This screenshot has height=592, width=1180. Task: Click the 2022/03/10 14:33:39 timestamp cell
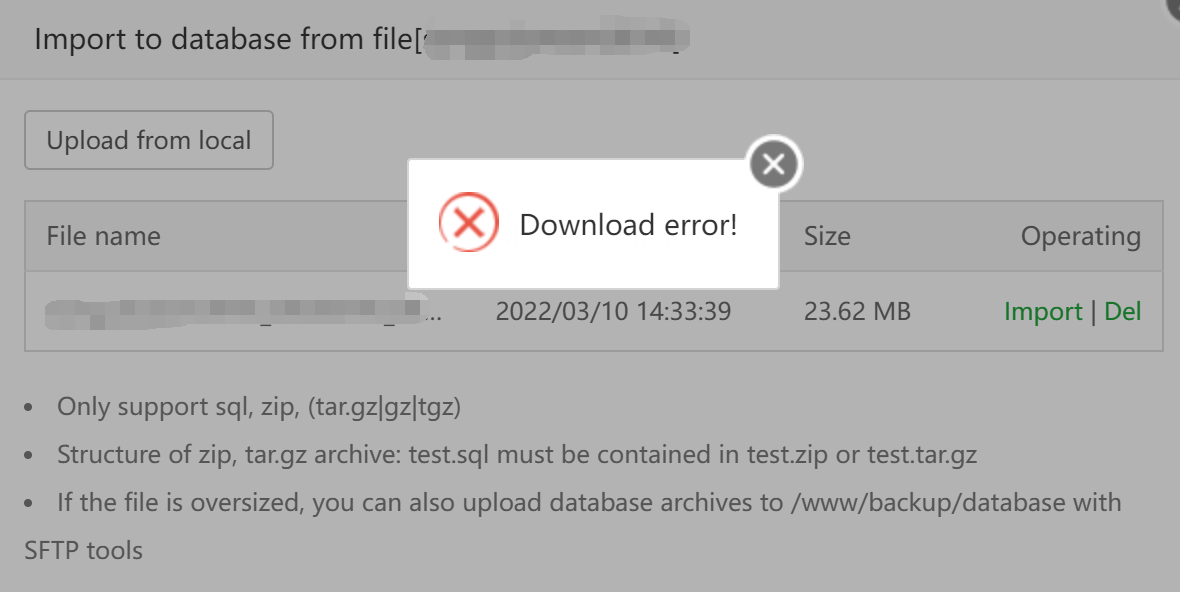click(x=613, y=311)
